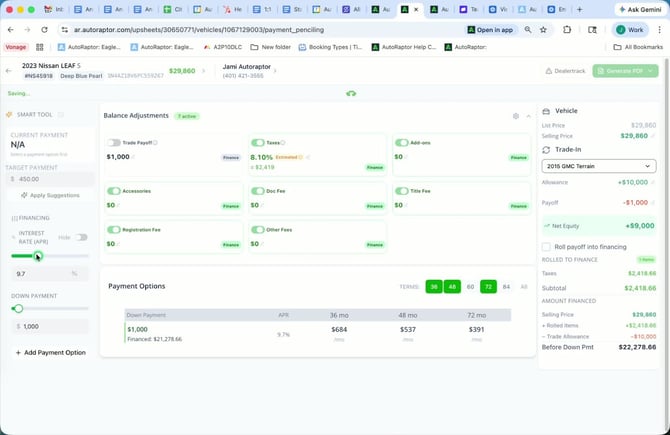Open the 2015 GMC Terrain trade-in dropdown

pos(598,165)
